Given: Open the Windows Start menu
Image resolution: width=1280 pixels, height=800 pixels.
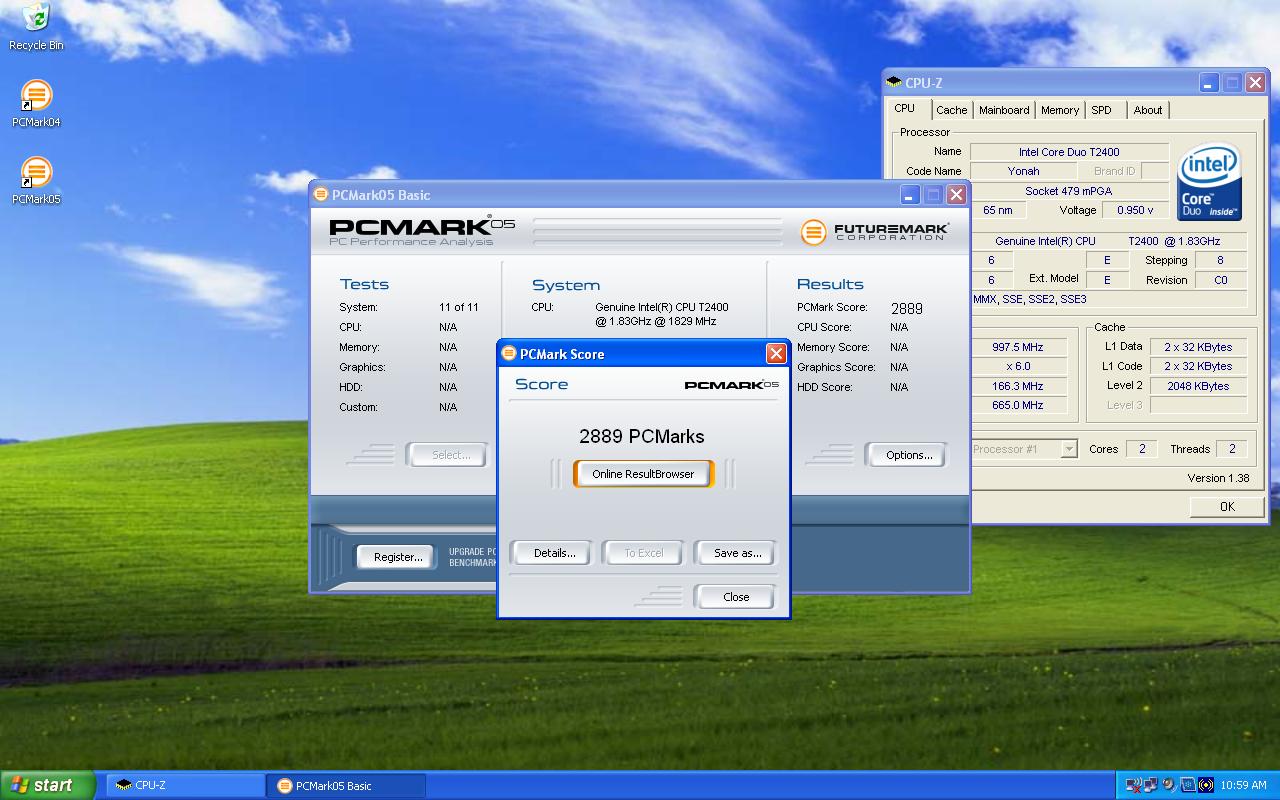Looking at the screenshot, I should (47, 785).
